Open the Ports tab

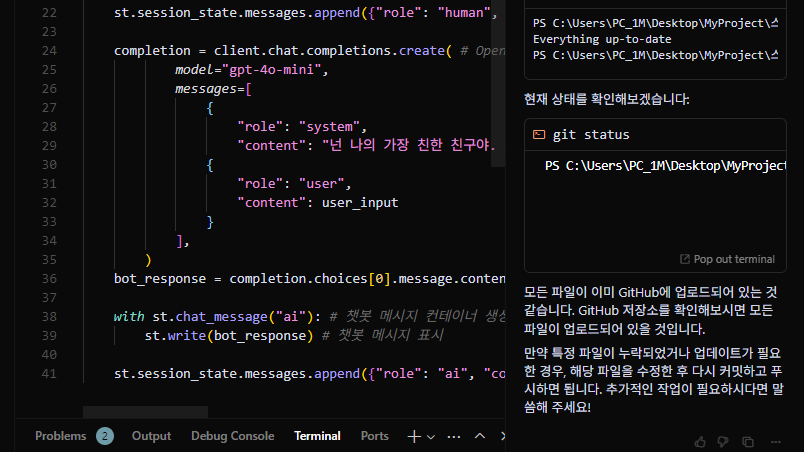click(x=374, y=436)
